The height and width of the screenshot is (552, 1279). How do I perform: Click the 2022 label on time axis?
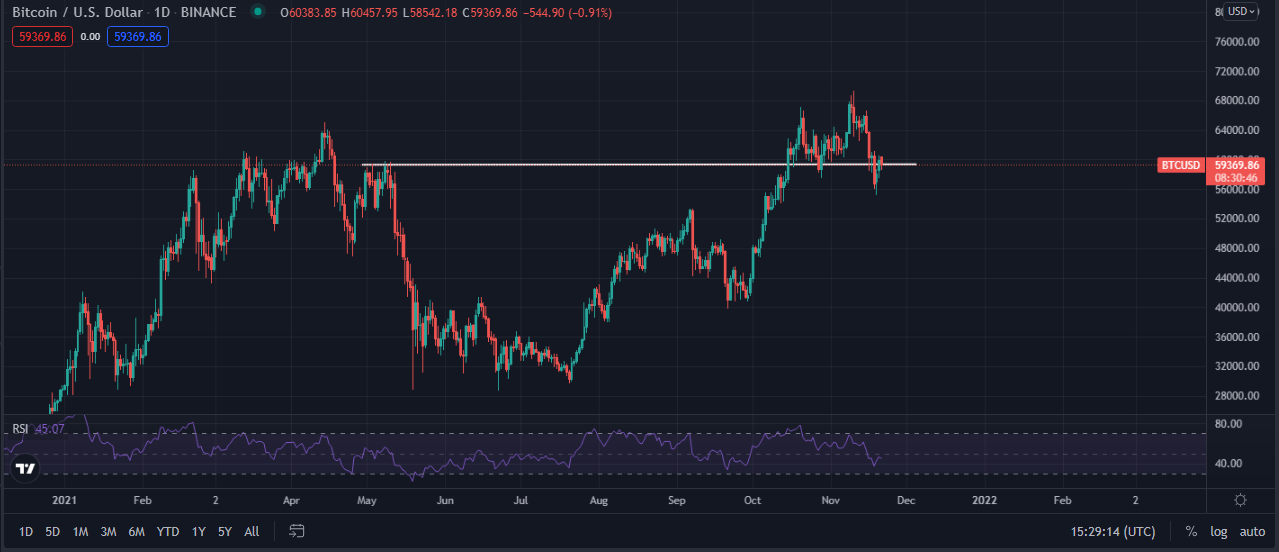click(x=985, y=499)
